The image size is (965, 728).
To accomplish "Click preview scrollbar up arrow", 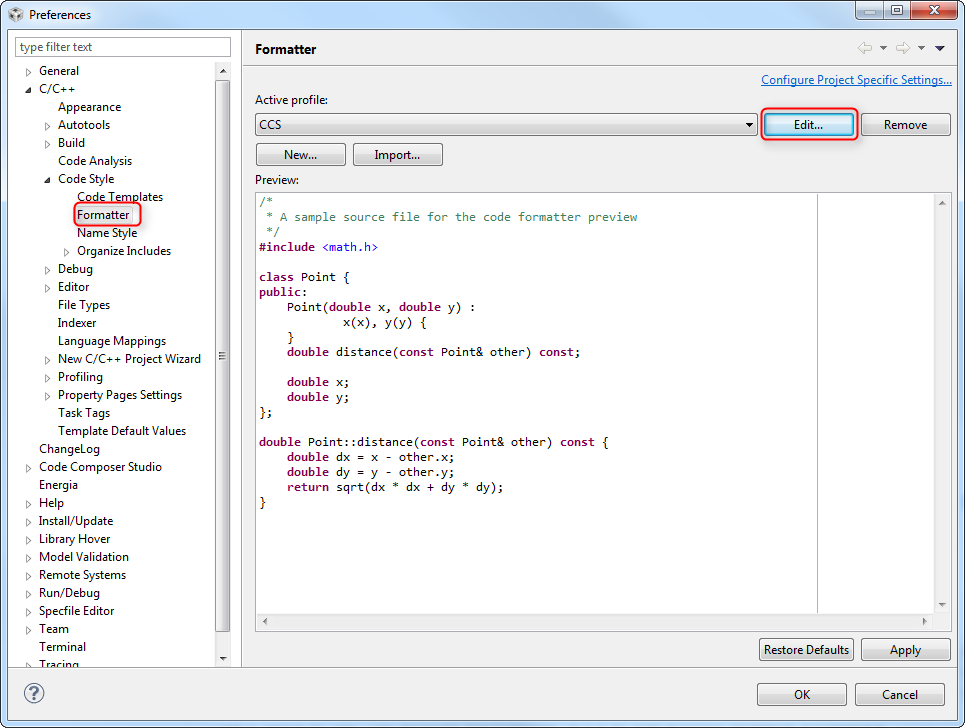I will click(942, 203).
